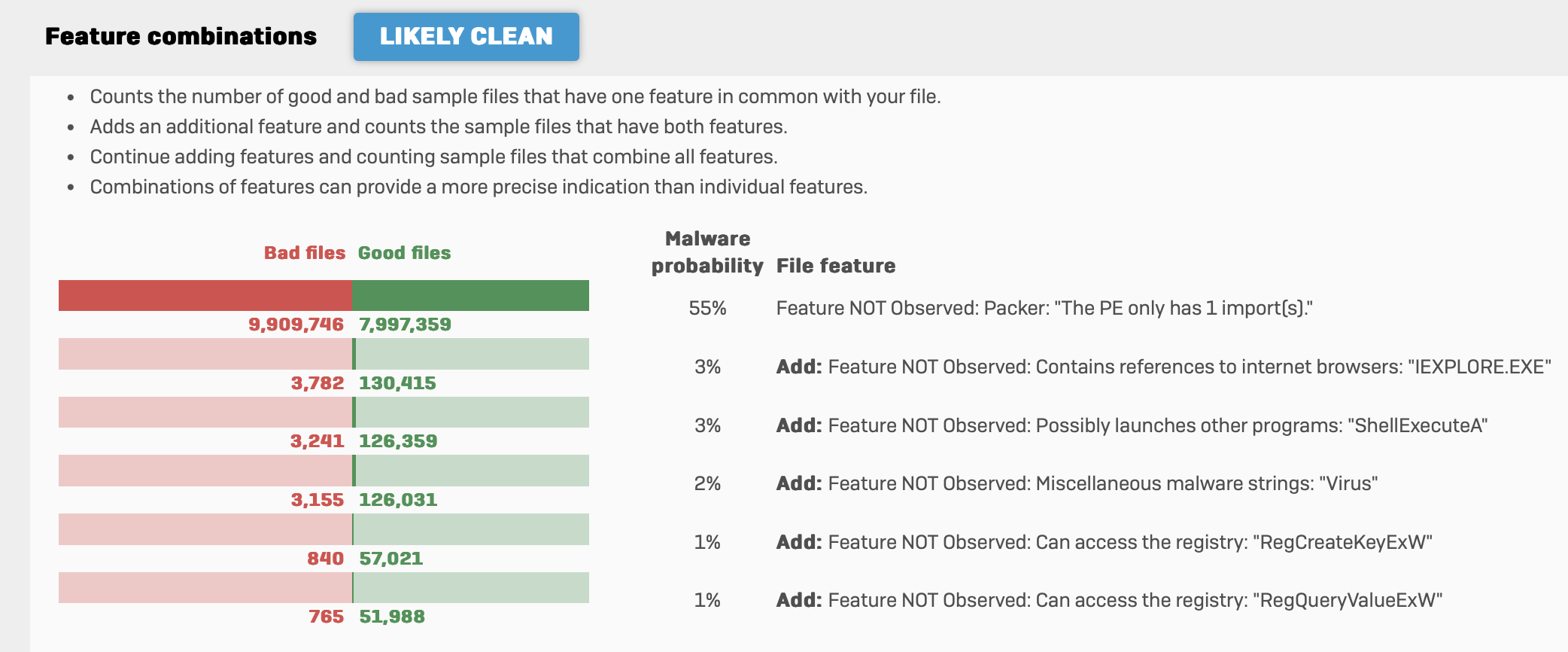Select the Packer "1 import(s)" feature row

[x=1044, y=308]
